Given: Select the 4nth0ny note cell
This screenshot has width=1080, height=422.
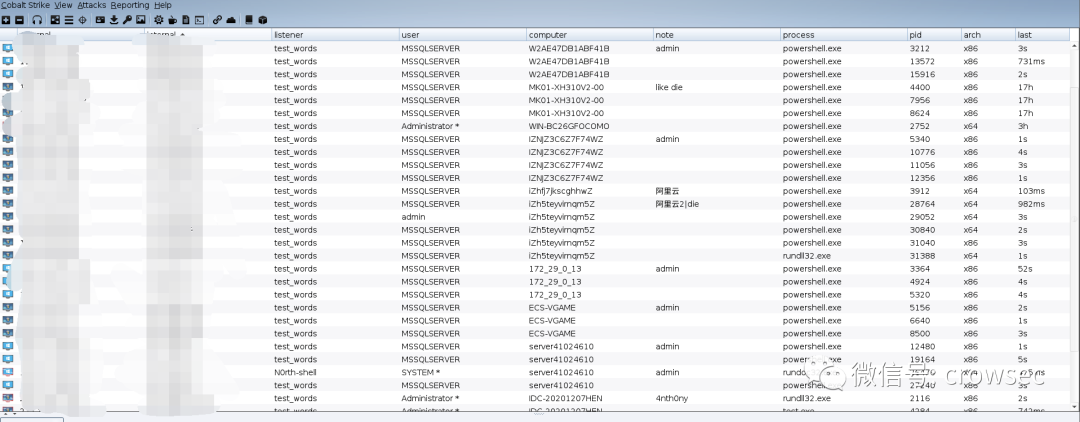Looking at the screenshot, I should tap(672, 398).
